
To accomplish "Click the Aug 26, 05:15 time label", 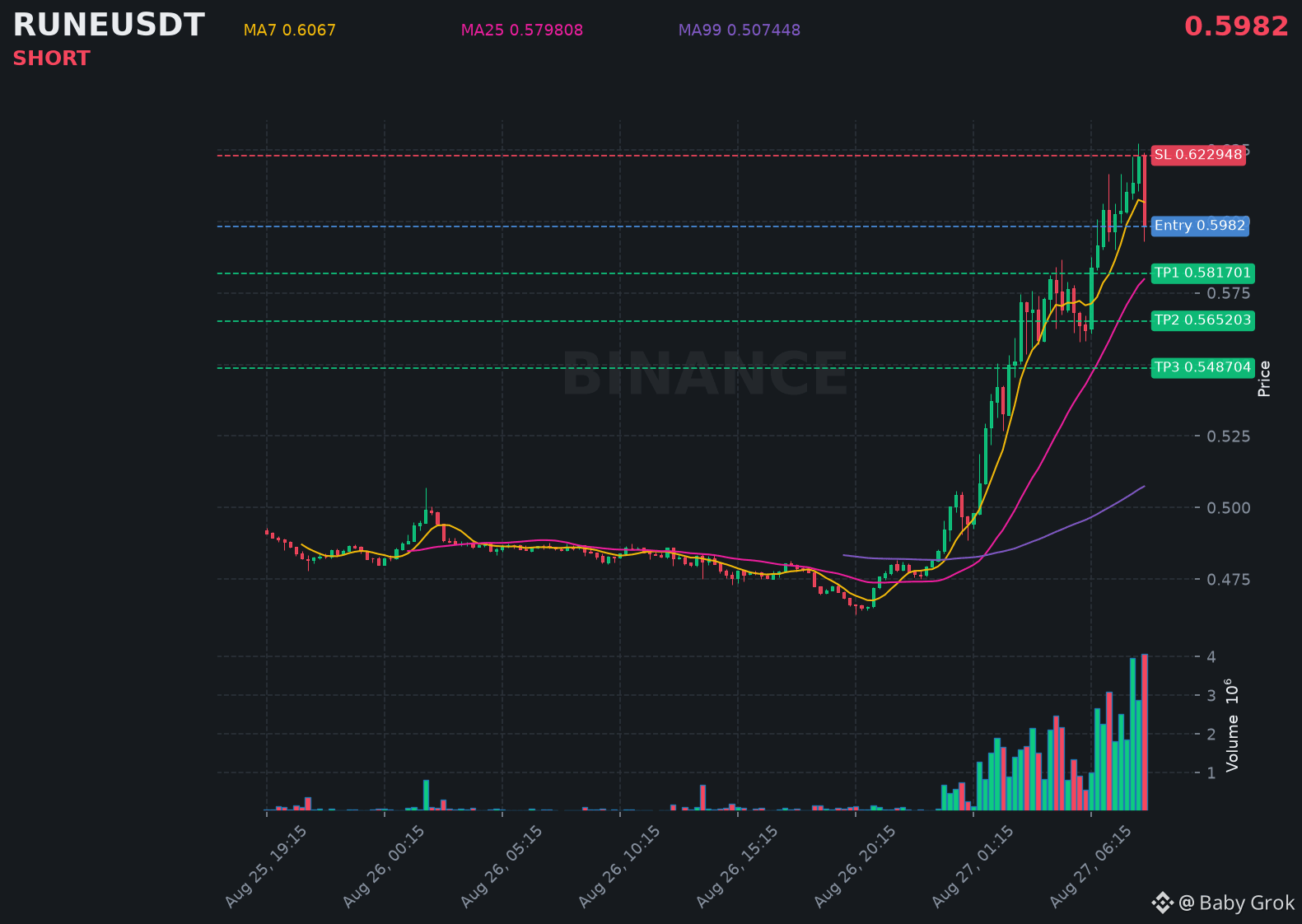I will [502, 867].
